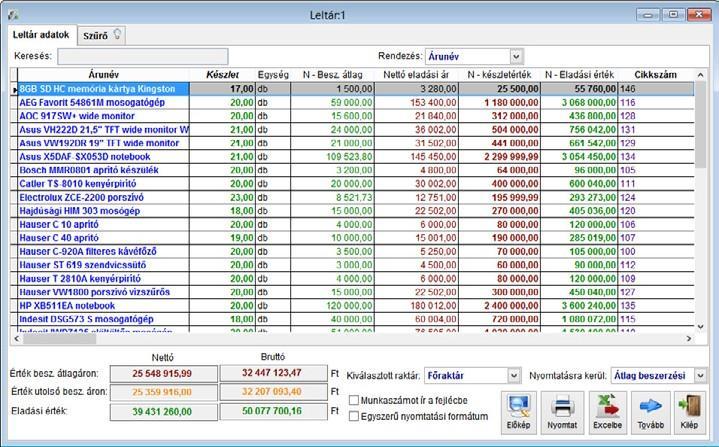
Task: Open the Rendezés Árunév dropdown
Action: [516, 57]
